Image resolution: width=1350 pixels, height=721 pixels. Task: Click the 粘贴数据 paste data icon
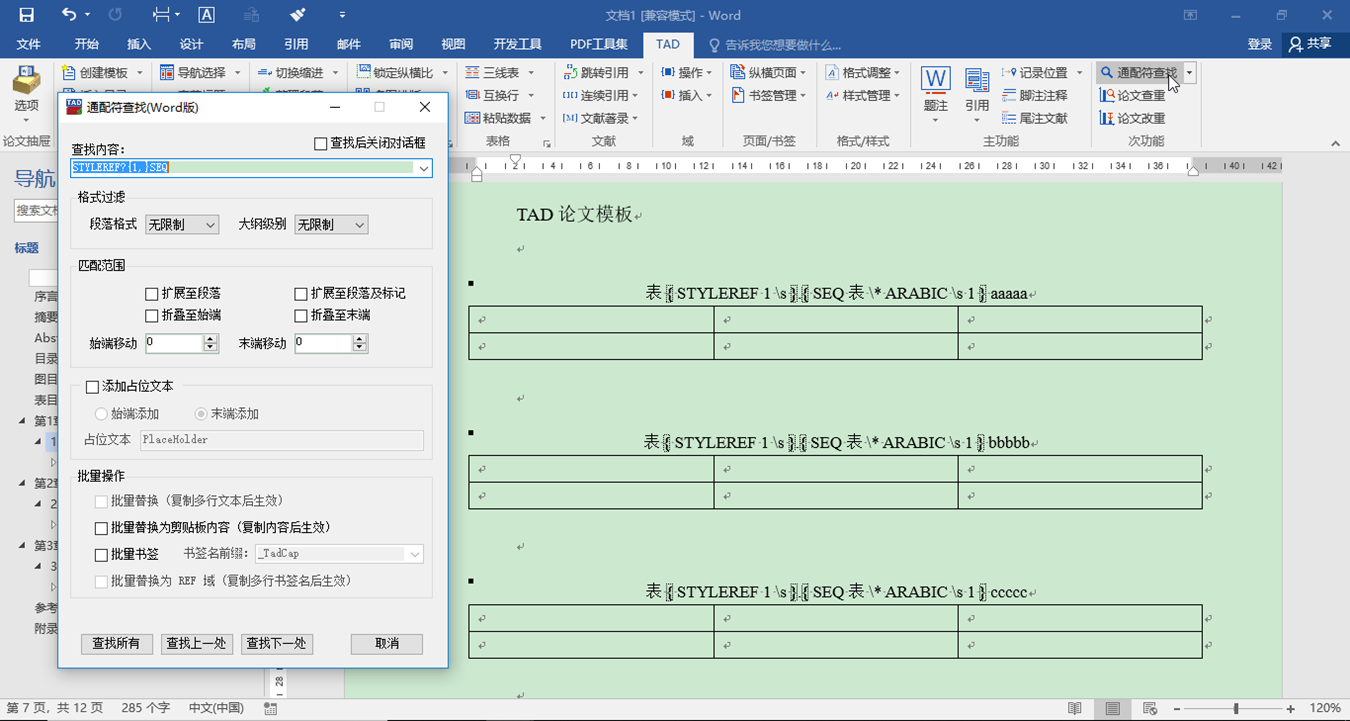[473, 118]
